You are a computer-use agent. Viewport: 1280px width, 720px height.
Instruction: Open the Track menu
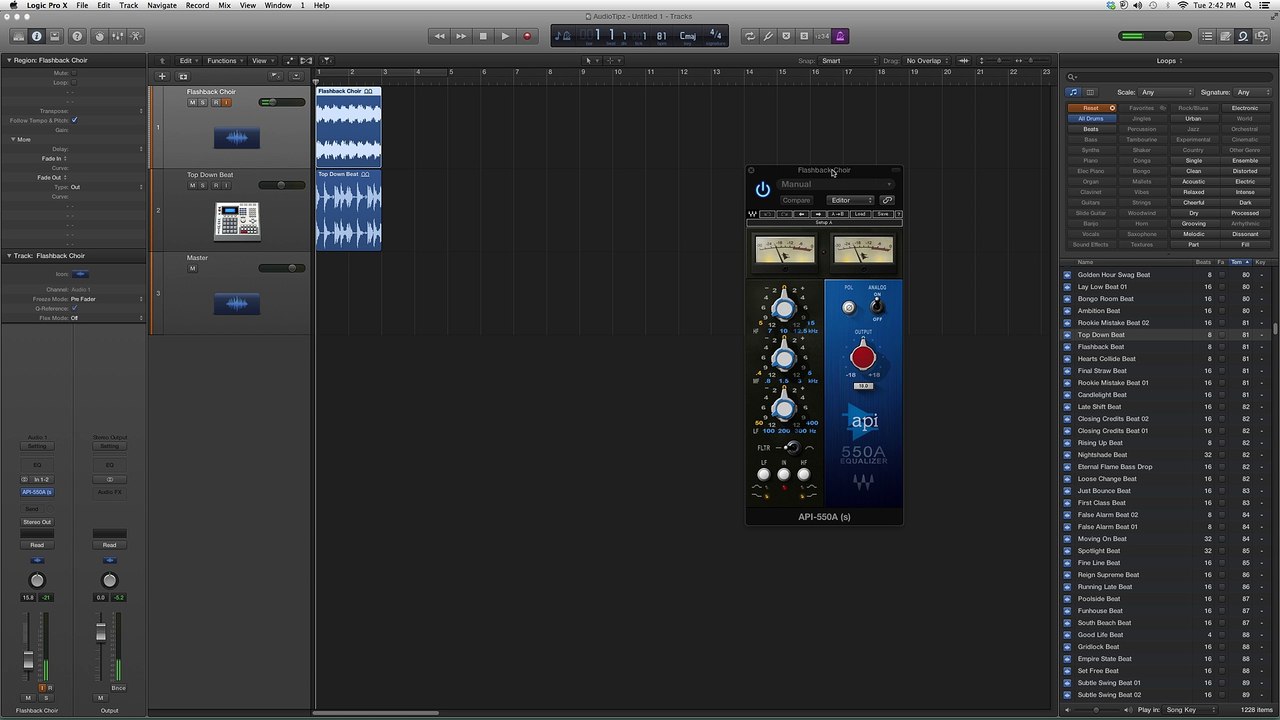(129, 5)
